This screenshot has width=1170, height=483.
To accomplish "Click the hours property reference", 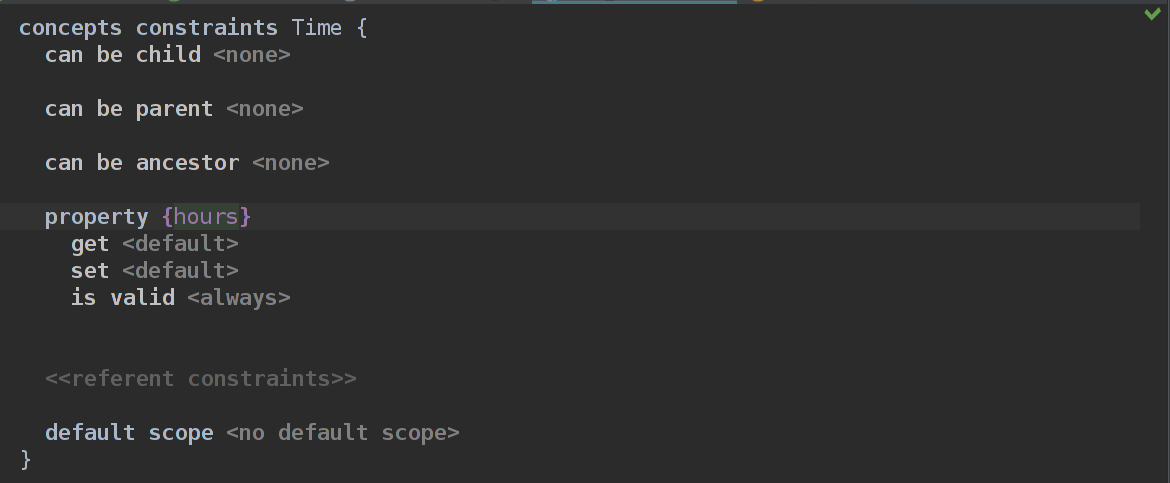I will pos(206,217).
